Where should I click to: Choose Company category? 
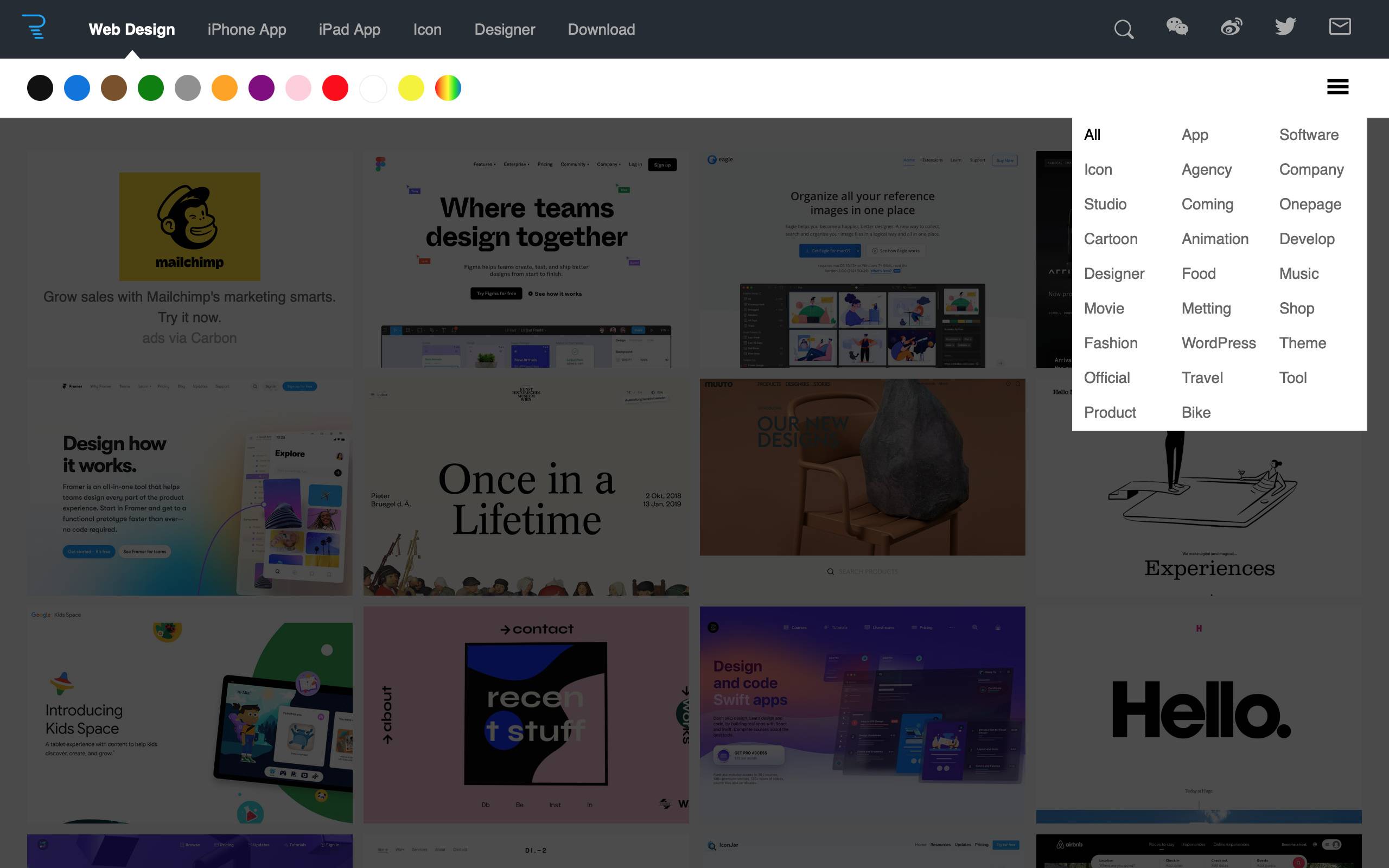(1311, 170)
